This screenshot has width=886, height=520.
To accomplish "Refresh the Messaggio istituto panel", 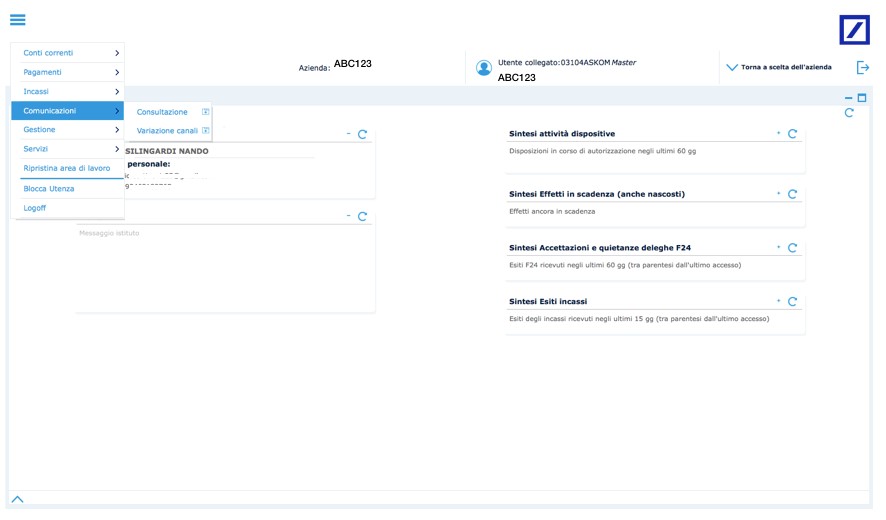I will 362,217.
